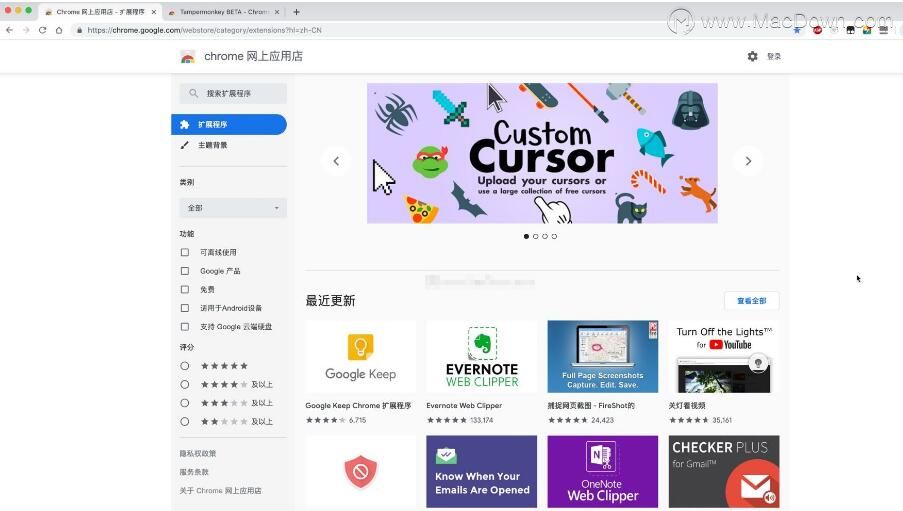Select four stars and up radio button
The width and height of the screenshot is (903, 511).
pyautogui.click(x=184, y=384)
